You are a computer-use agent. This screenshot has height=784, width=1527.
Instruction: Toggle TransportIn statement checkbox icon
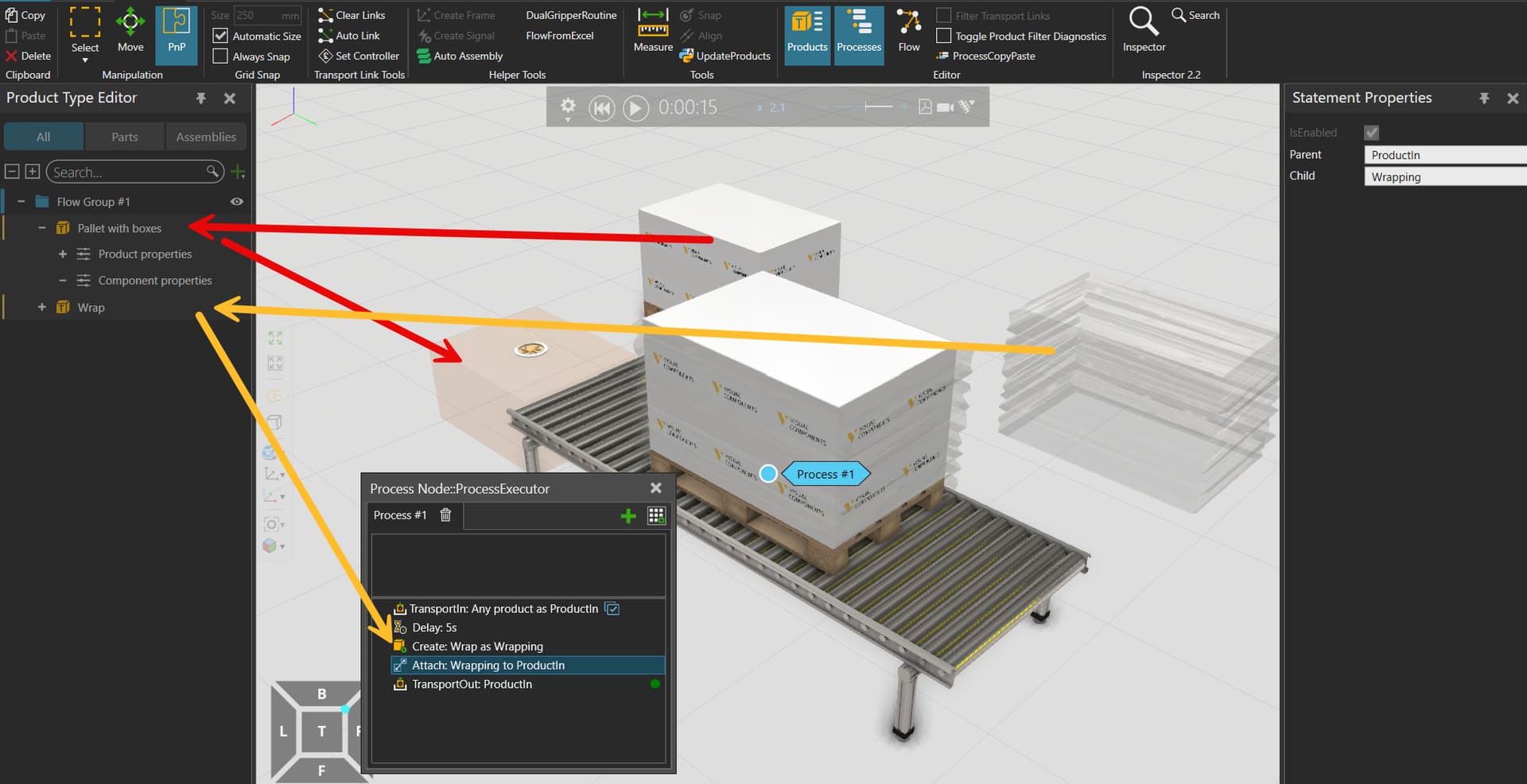pos(612,608)
